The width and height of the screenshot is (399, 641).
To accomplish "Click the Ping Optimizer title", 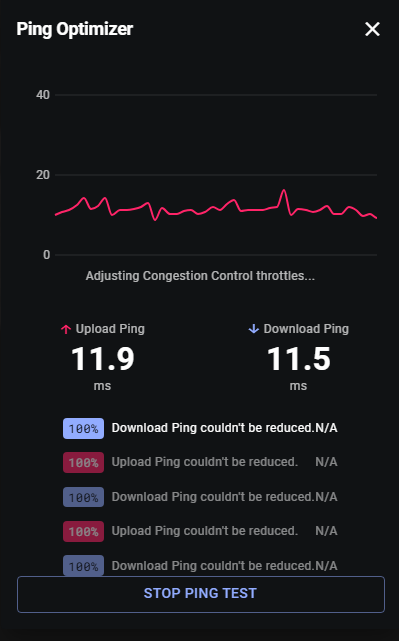I will pos(75,29).
